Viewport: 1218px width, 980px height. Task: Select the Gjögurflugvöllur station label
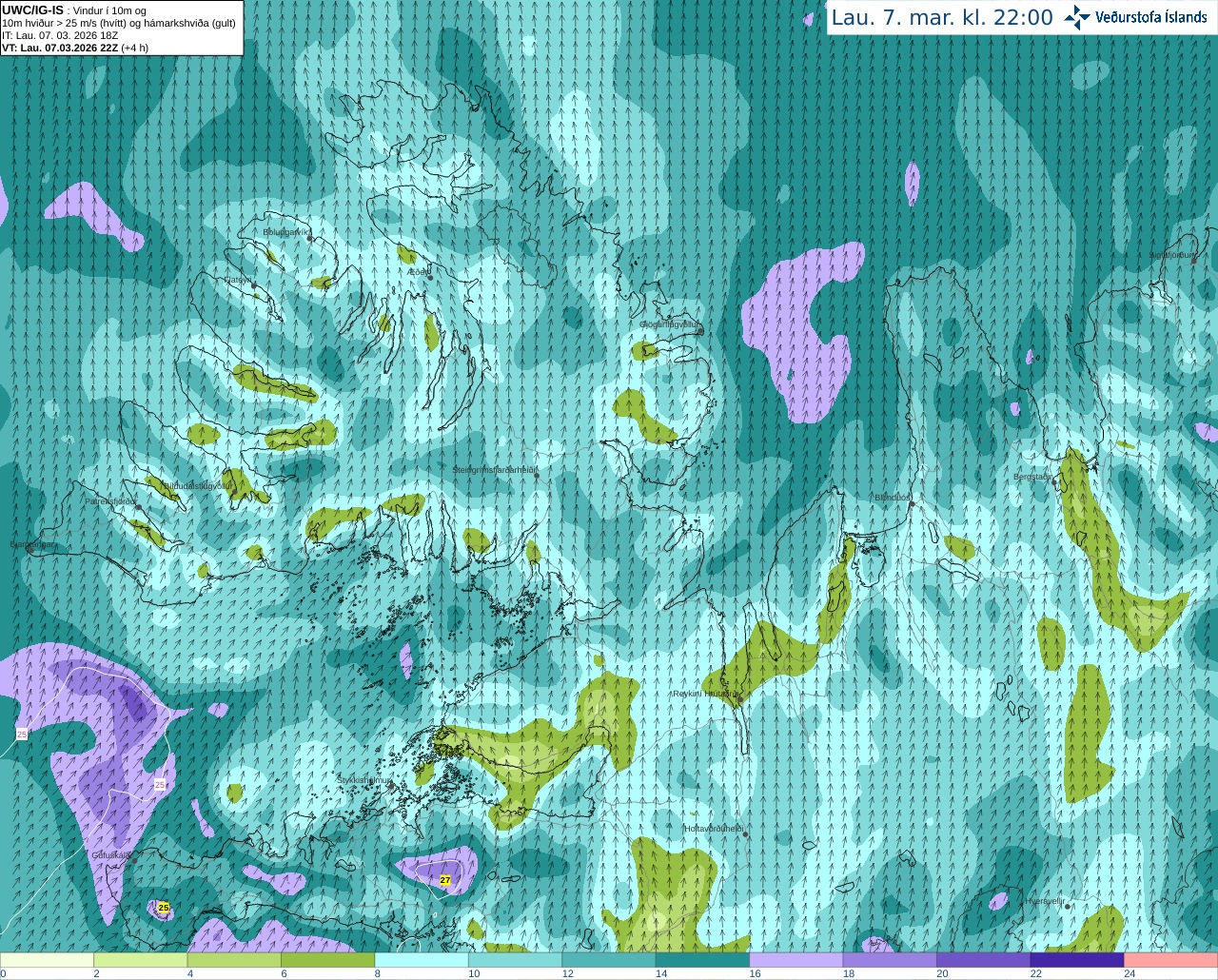tap(670, 324)
